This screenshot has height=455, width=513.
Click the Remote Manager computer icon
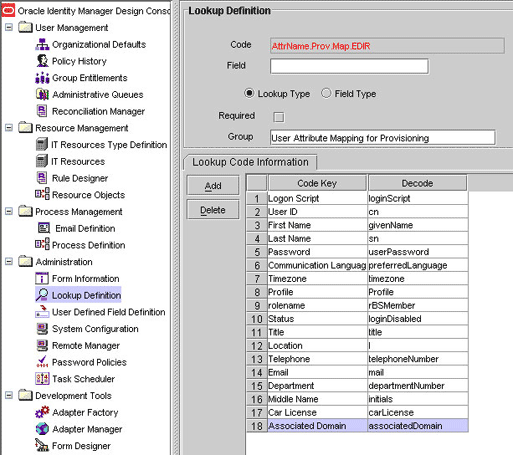coord(42,345)
